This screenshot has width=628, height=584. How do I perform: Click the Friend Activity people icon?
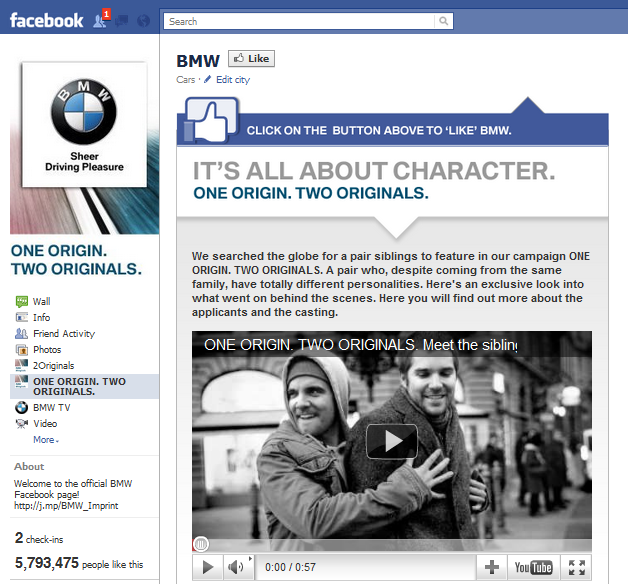(x=22, y=333)
